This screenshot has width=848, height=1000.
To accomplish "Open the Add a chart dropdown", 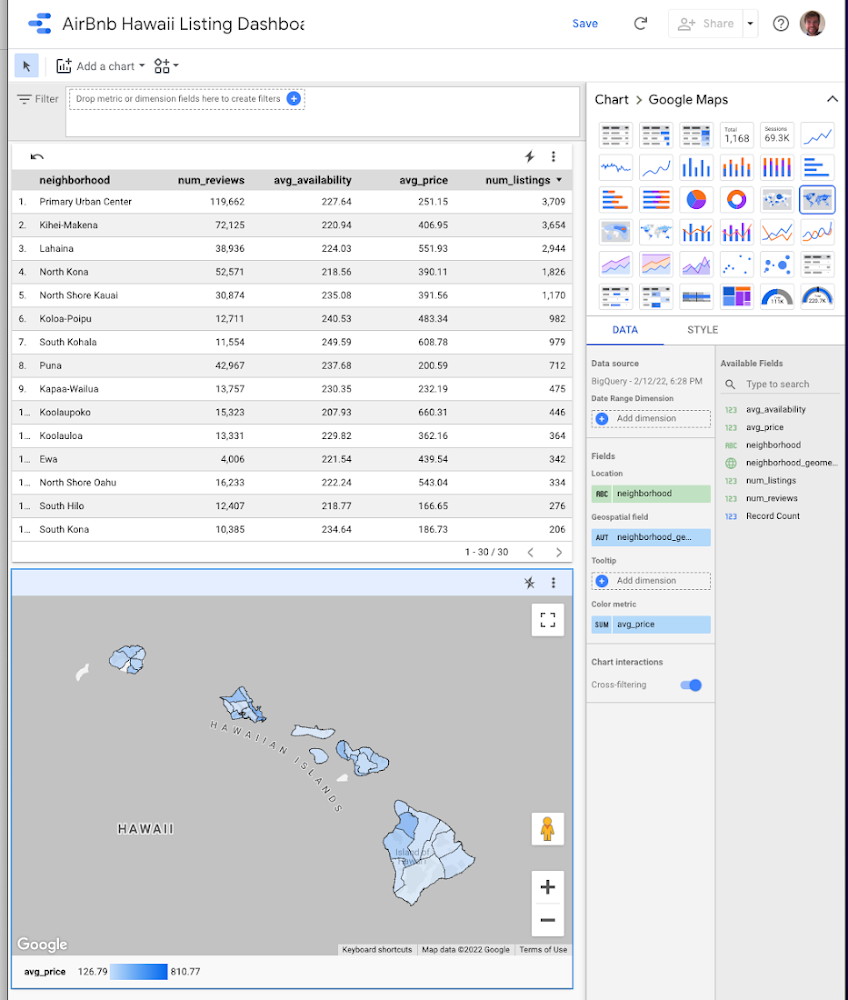I will (x=101, y=66).
